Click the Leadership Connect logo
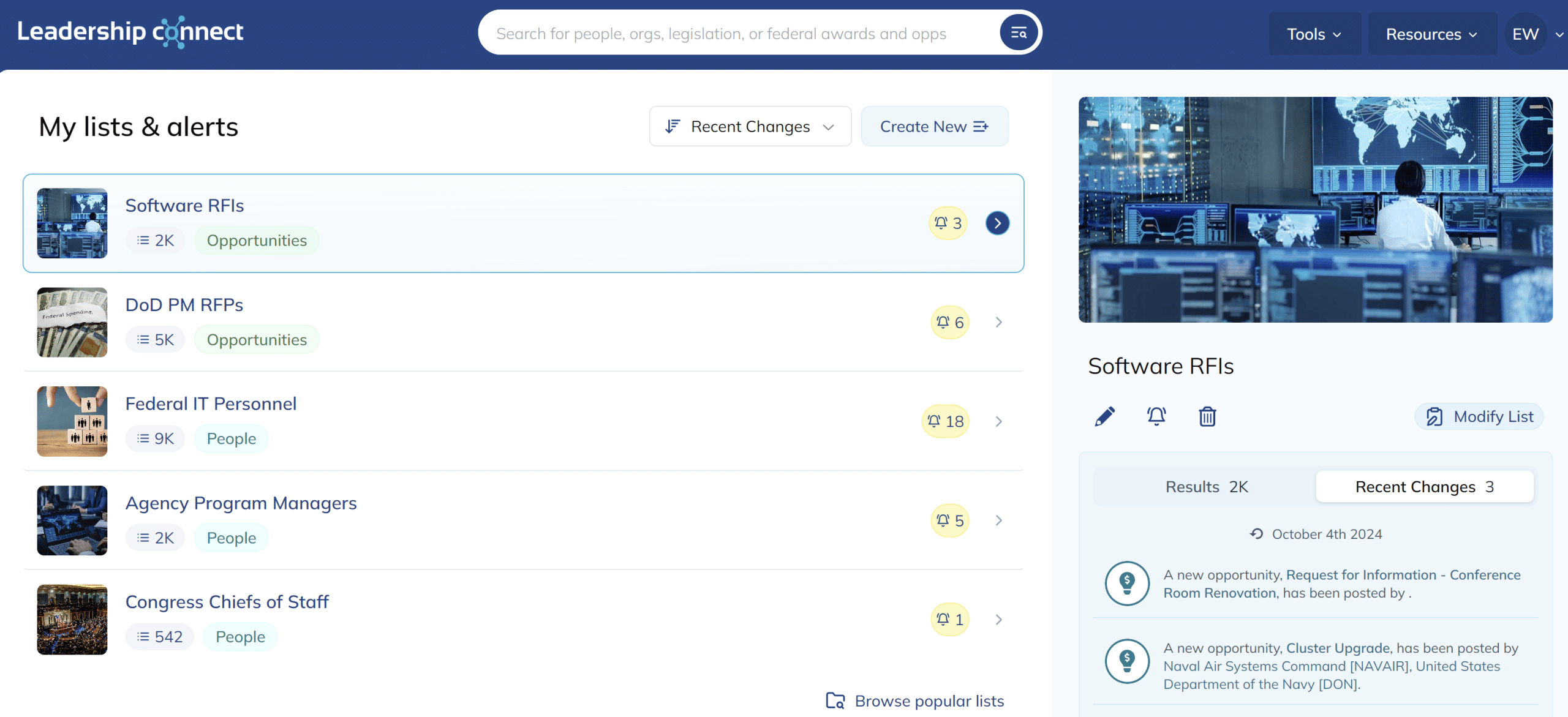The width and height of the screenshot is (1568, 717). coord(130,32)
